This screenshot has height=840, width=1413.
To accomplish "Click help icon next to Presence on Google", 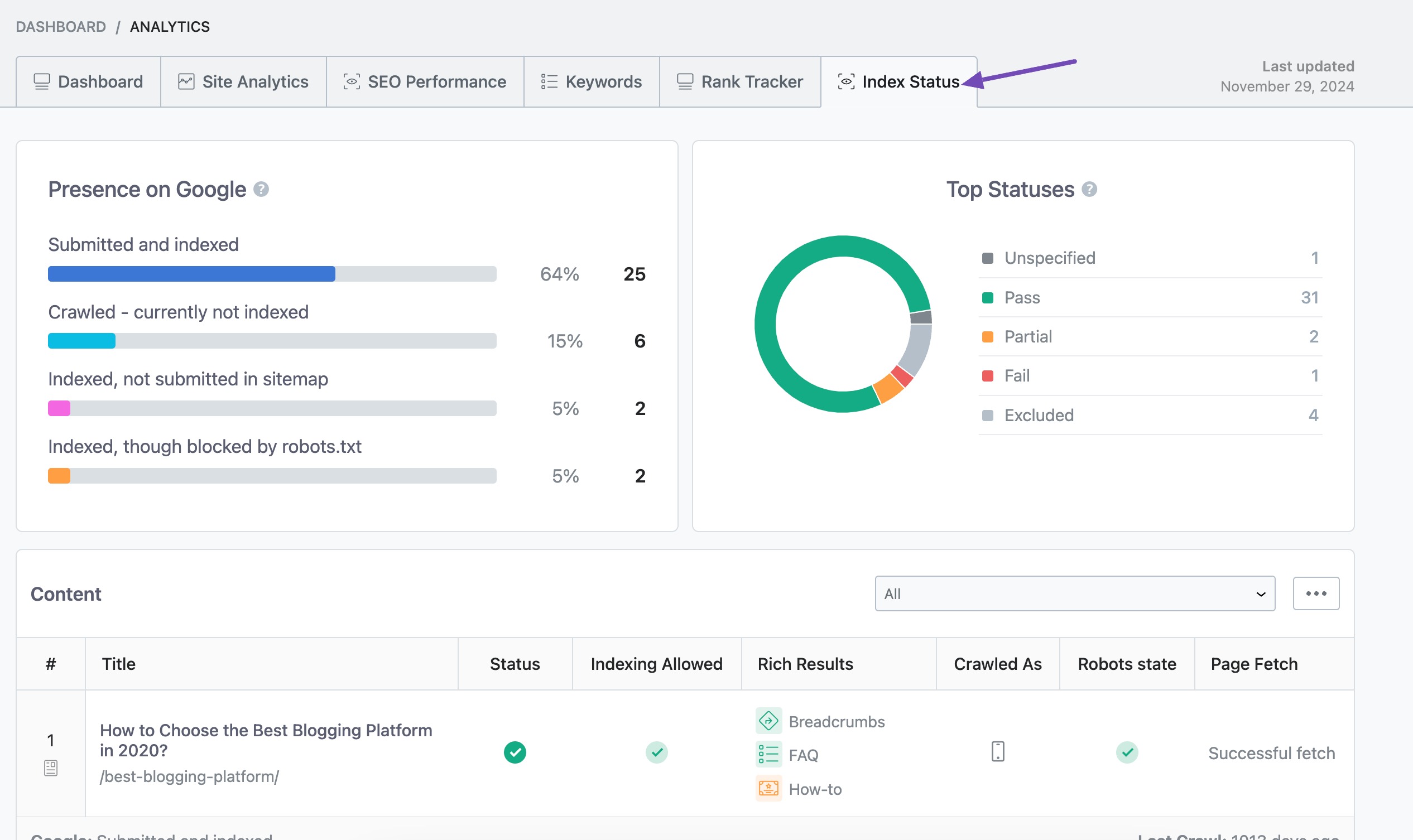I will click(x=261, y=189).
